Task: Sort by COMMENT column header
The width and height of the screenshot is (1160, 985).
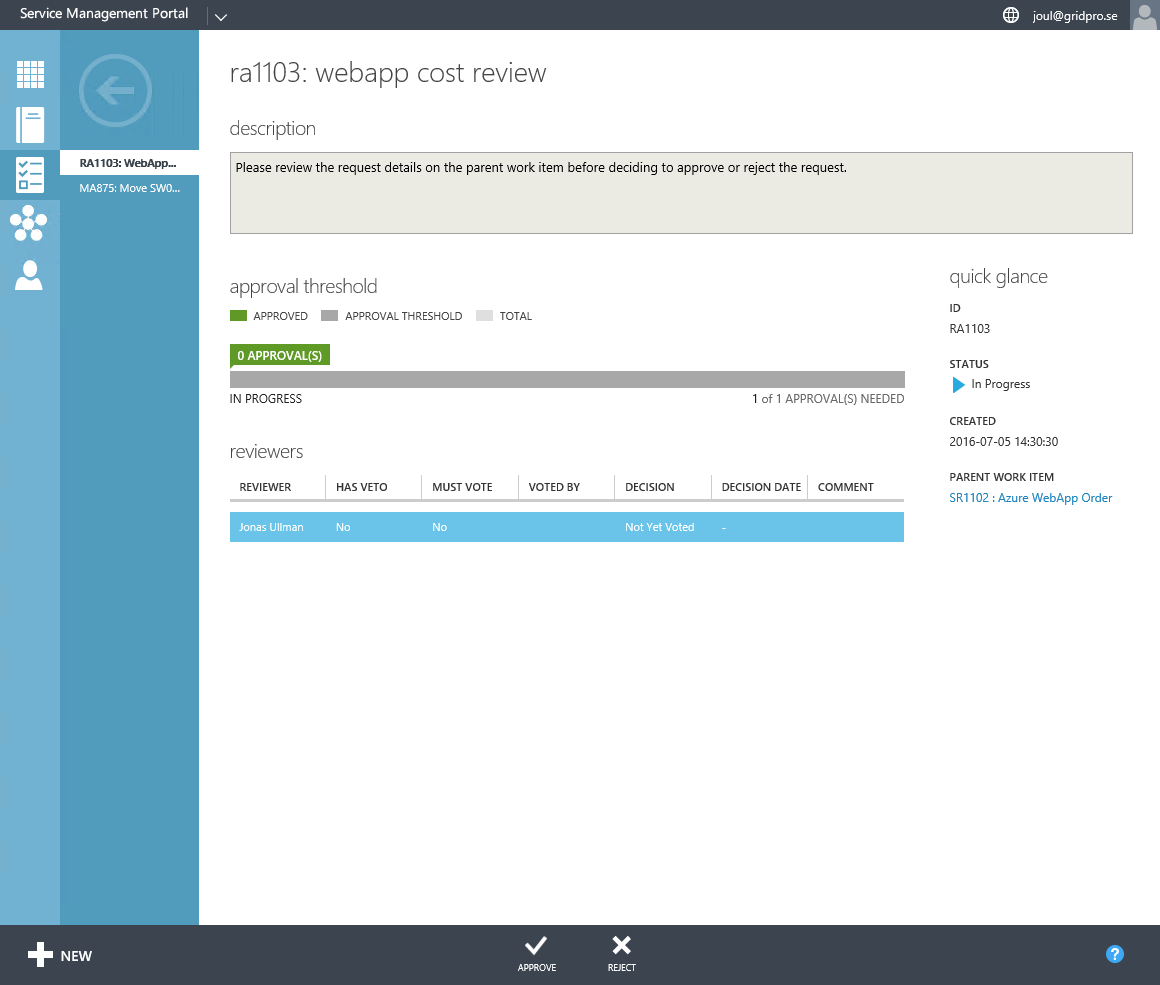Action: pos(846,487)
